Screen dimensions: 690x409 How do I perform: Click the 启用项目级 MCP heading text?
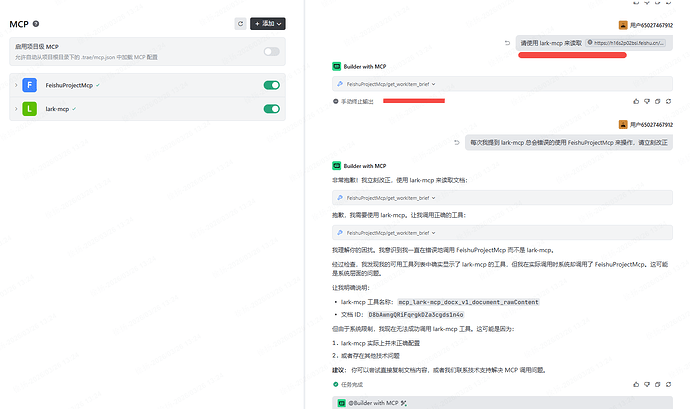[x=37, y=46]
